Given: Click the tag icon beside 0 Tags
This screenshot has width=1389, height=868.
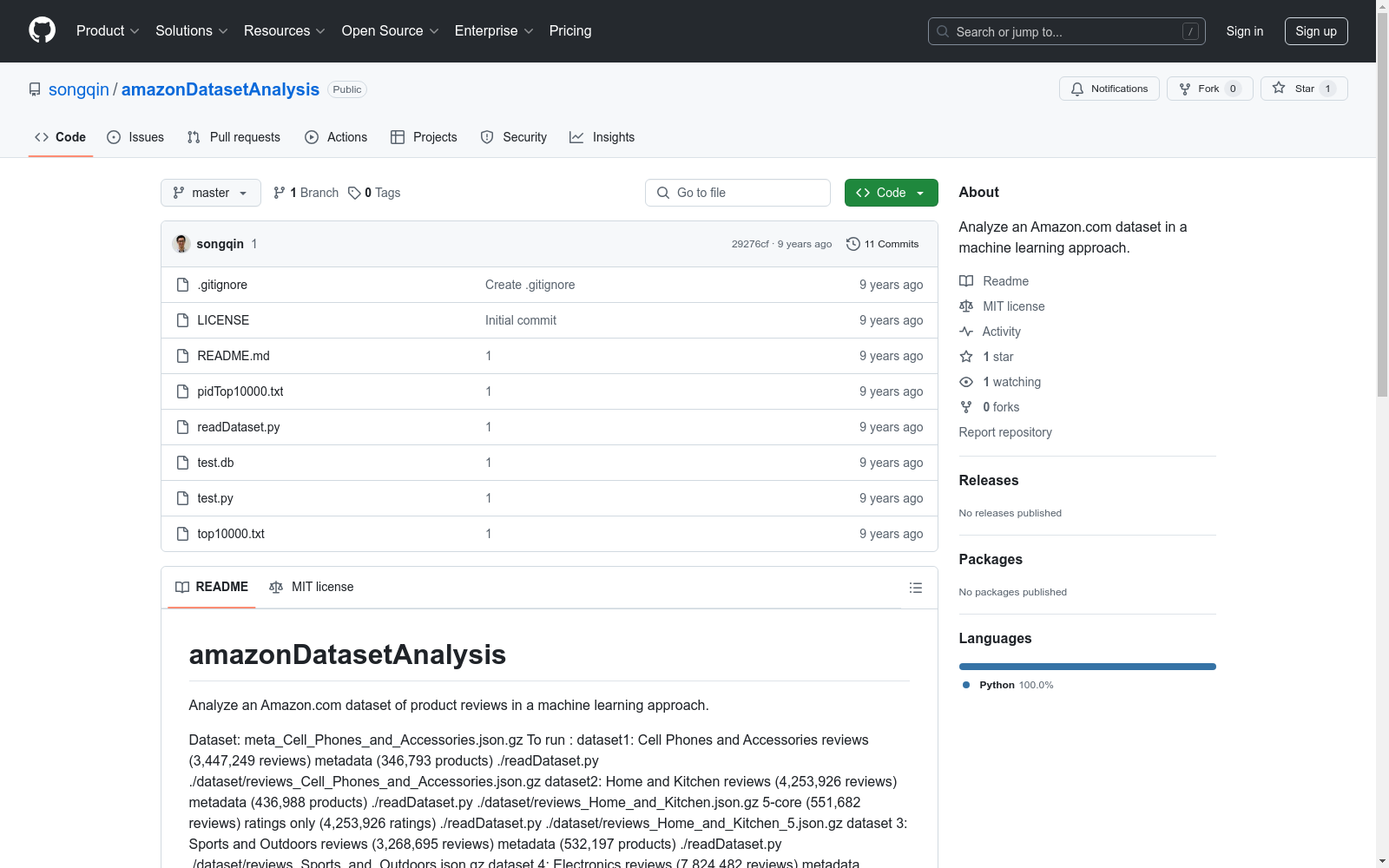Looking at the screenshot, I should click(354, 193).
